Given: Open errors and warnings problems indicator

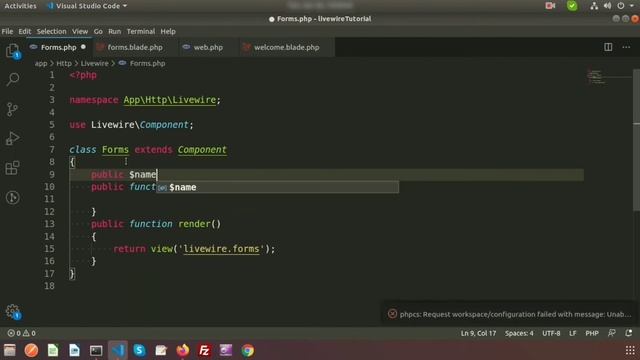Looking at the screenshot, I should (22, 333).
